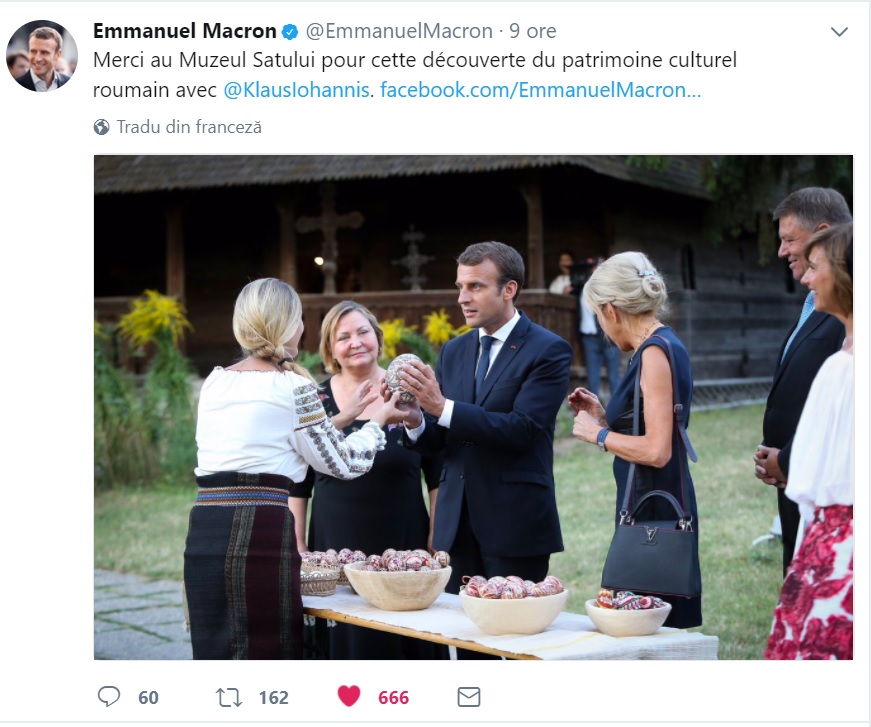Open Emmanuel Macron's profile avatar

click(x=42, y=56)
